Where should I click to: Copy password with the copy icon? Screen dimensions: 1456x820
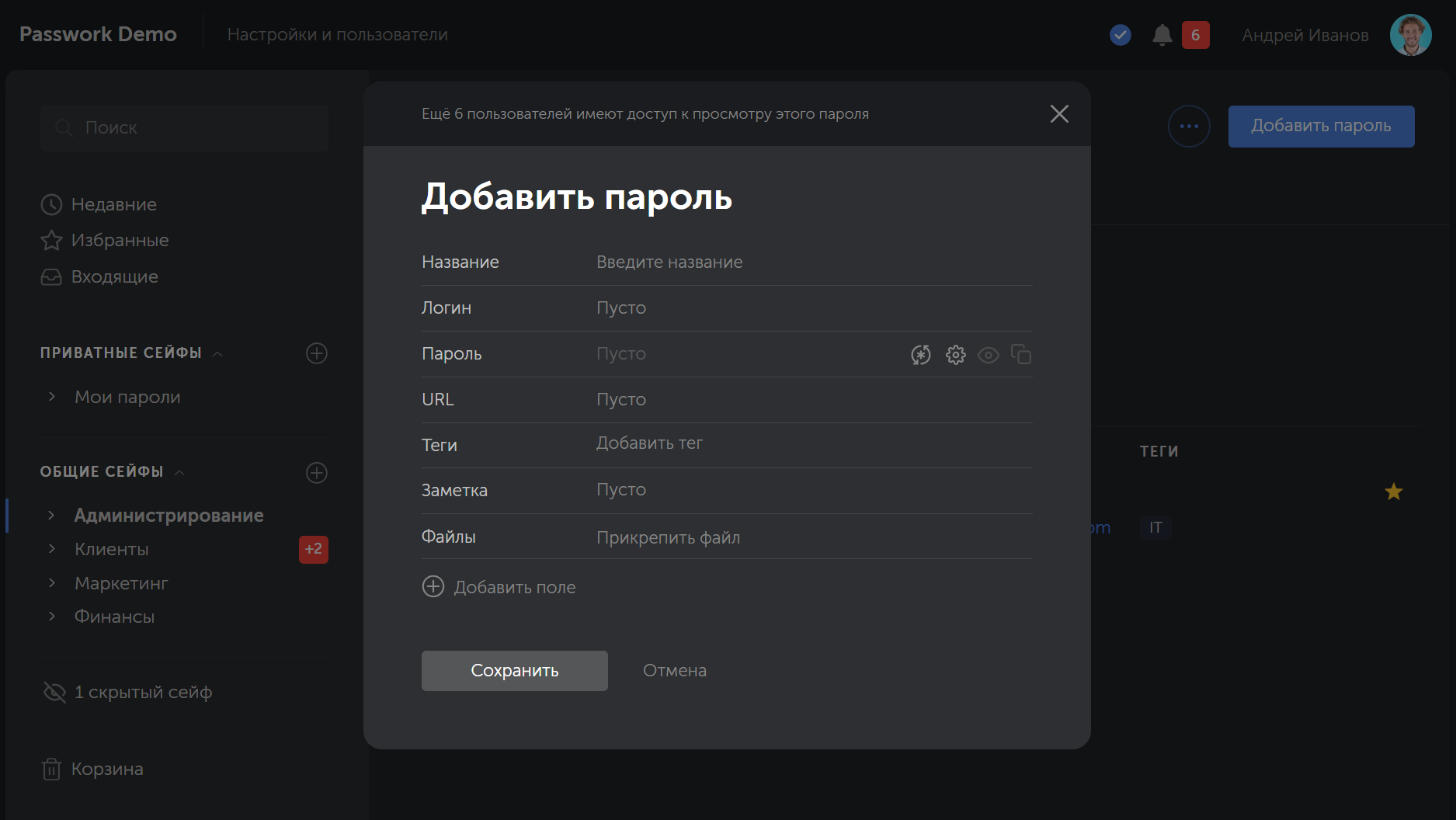tap(1021, 355)
